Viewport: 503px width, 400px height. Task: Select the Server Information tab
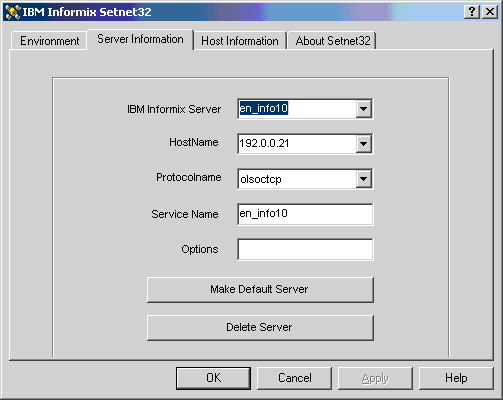(x=140, y=39)
